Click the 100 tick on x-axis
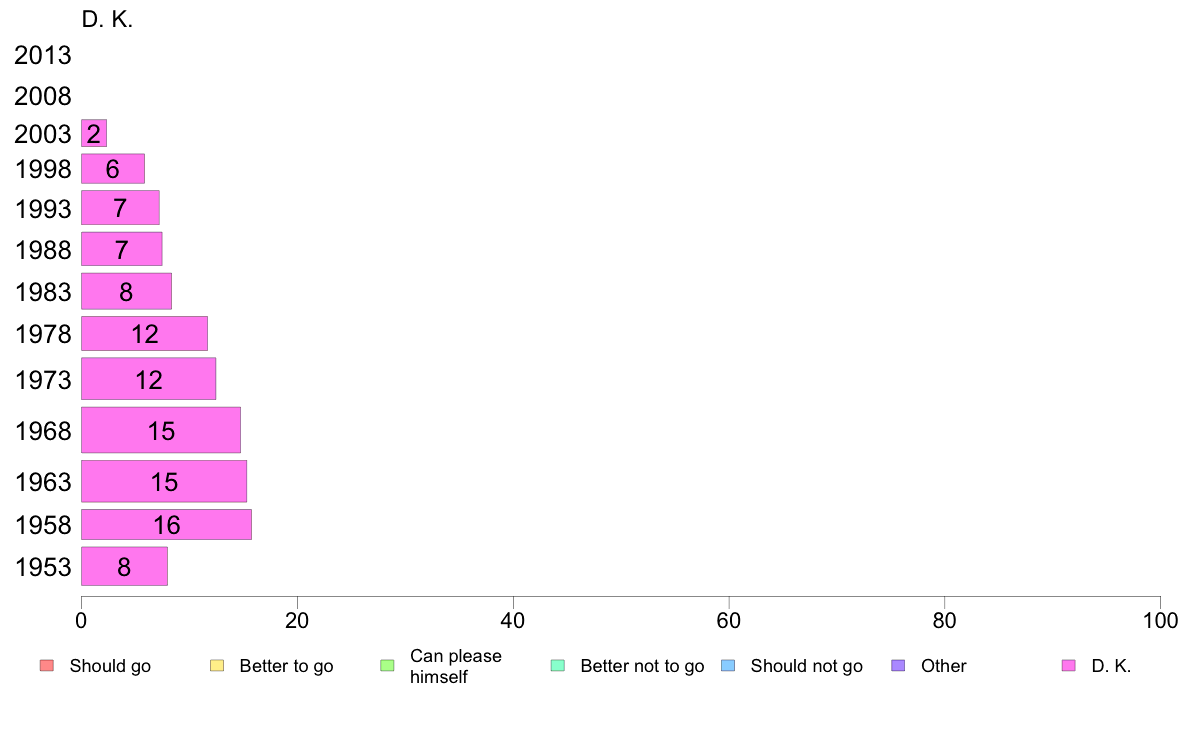This screenshot has height=736, width=1188. click(1160, 621)
